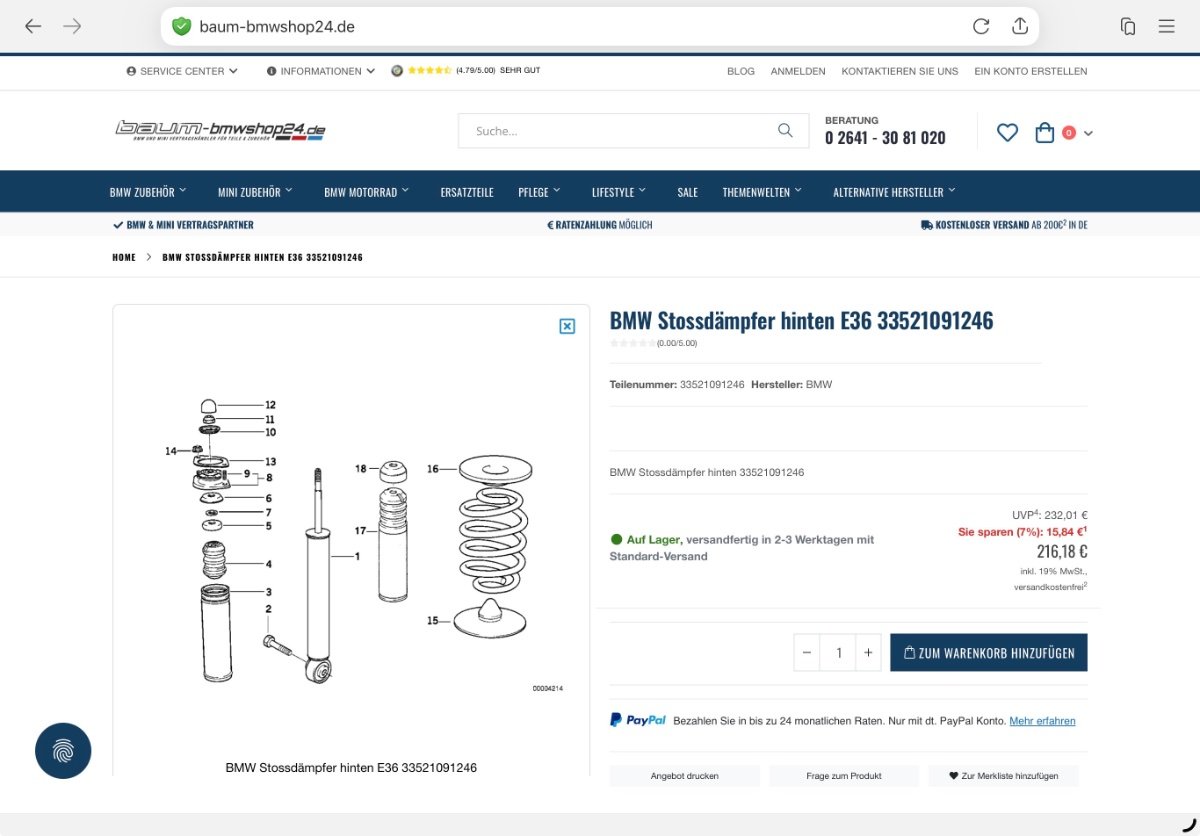This screenshot has height=836, width=1200.
Task: Open the shopping cart icon
Action: [x=1045, y=132]
